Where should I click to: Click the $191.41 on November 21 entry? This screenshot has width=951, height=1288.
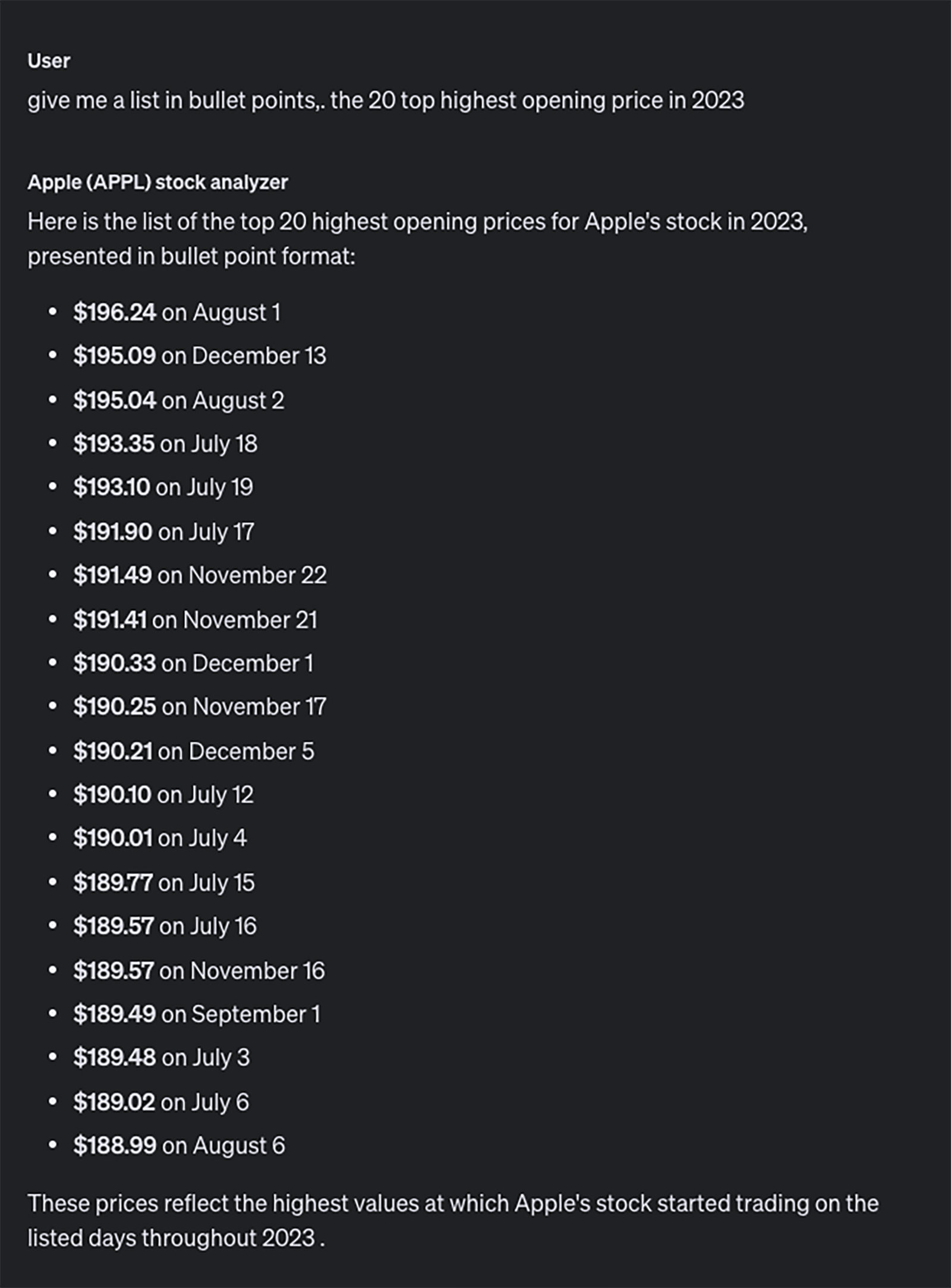click(x=195, y=620)
